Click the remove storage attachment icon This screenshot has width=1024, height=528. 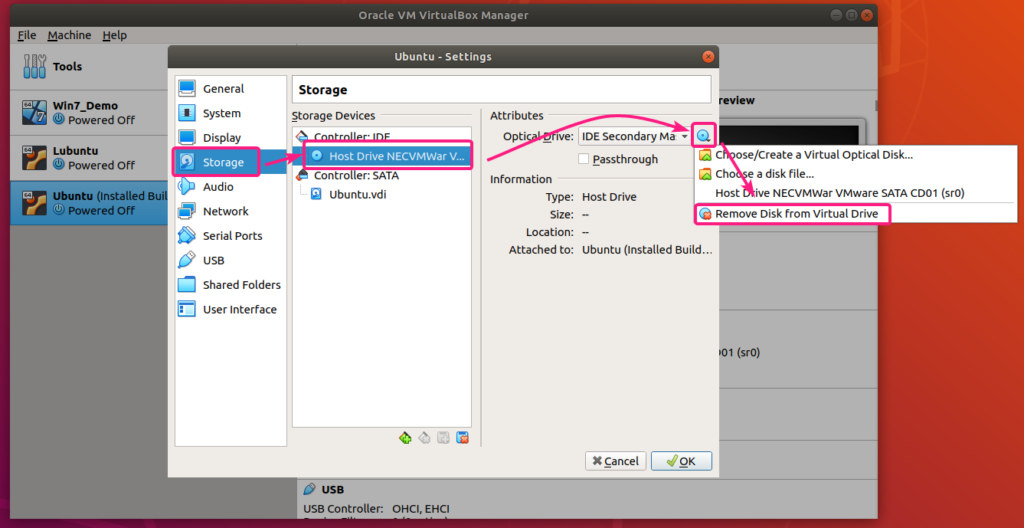point(462,438)
